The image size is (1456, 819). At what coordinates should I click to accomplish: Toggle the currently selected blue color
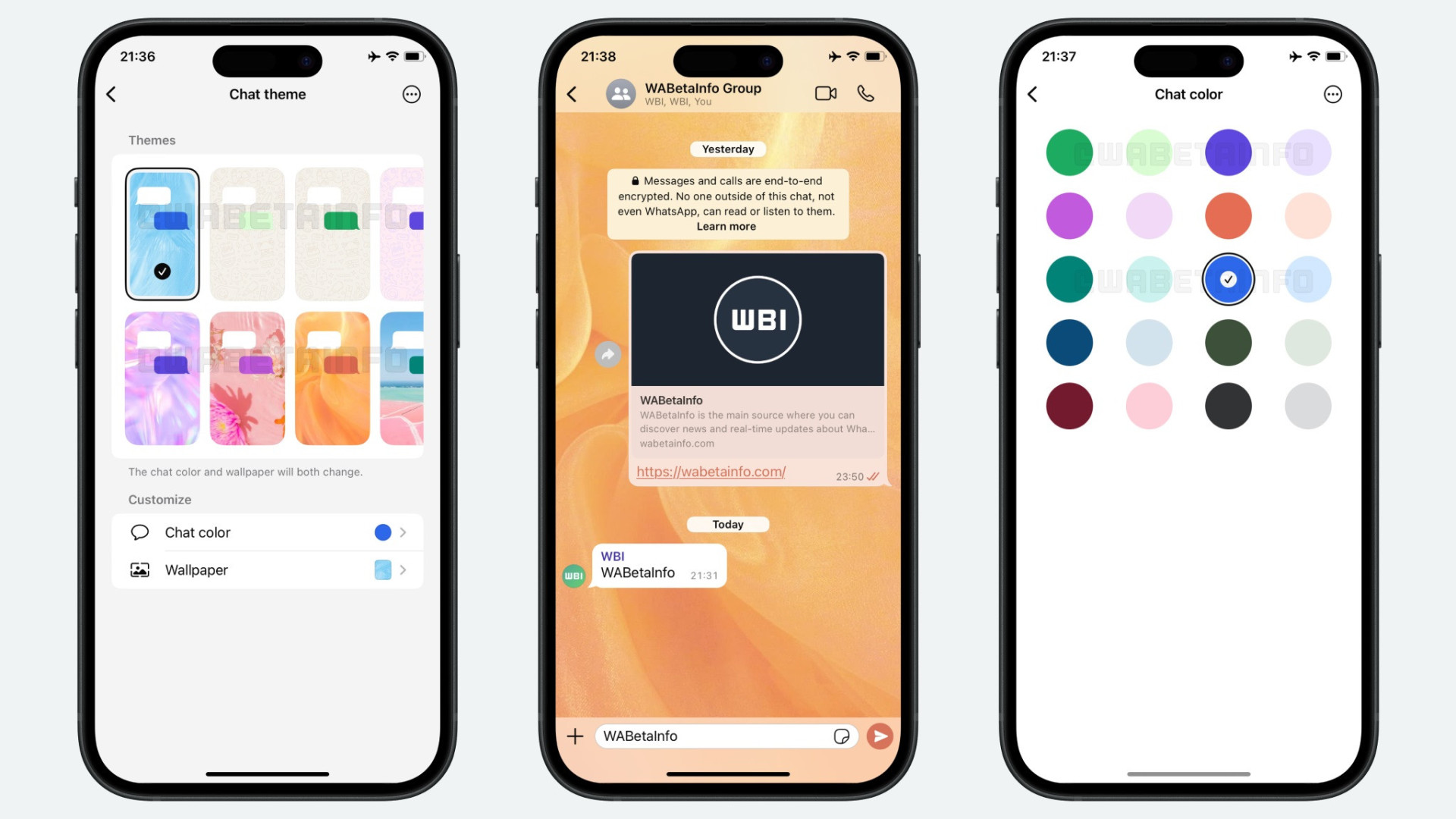click(x=1227, y=278)
